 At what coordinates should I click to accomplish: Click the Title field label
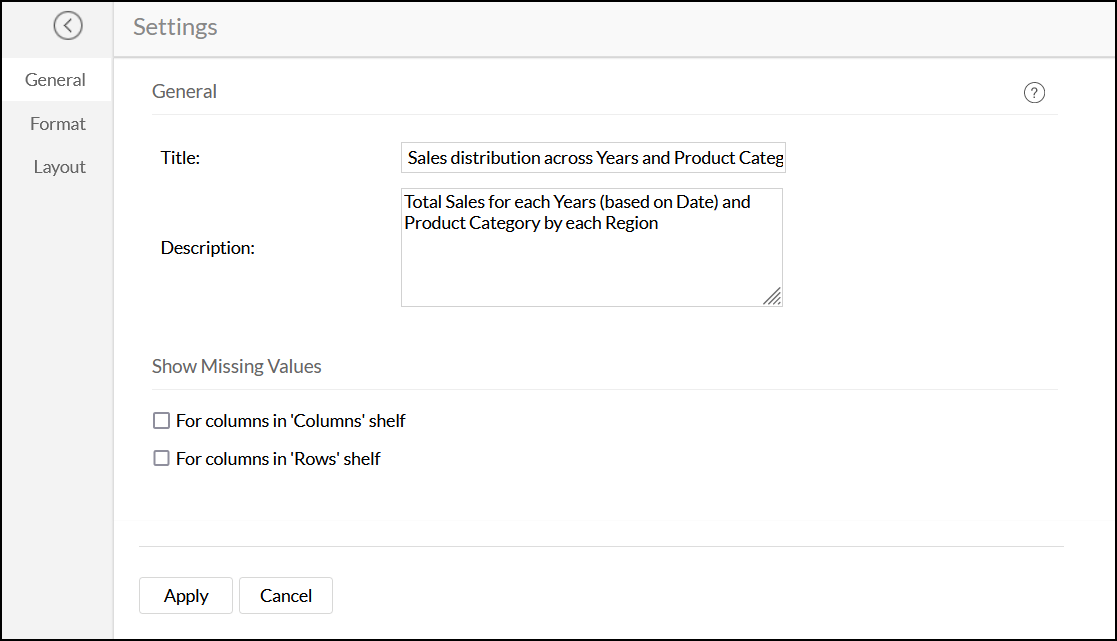[181, 157]
